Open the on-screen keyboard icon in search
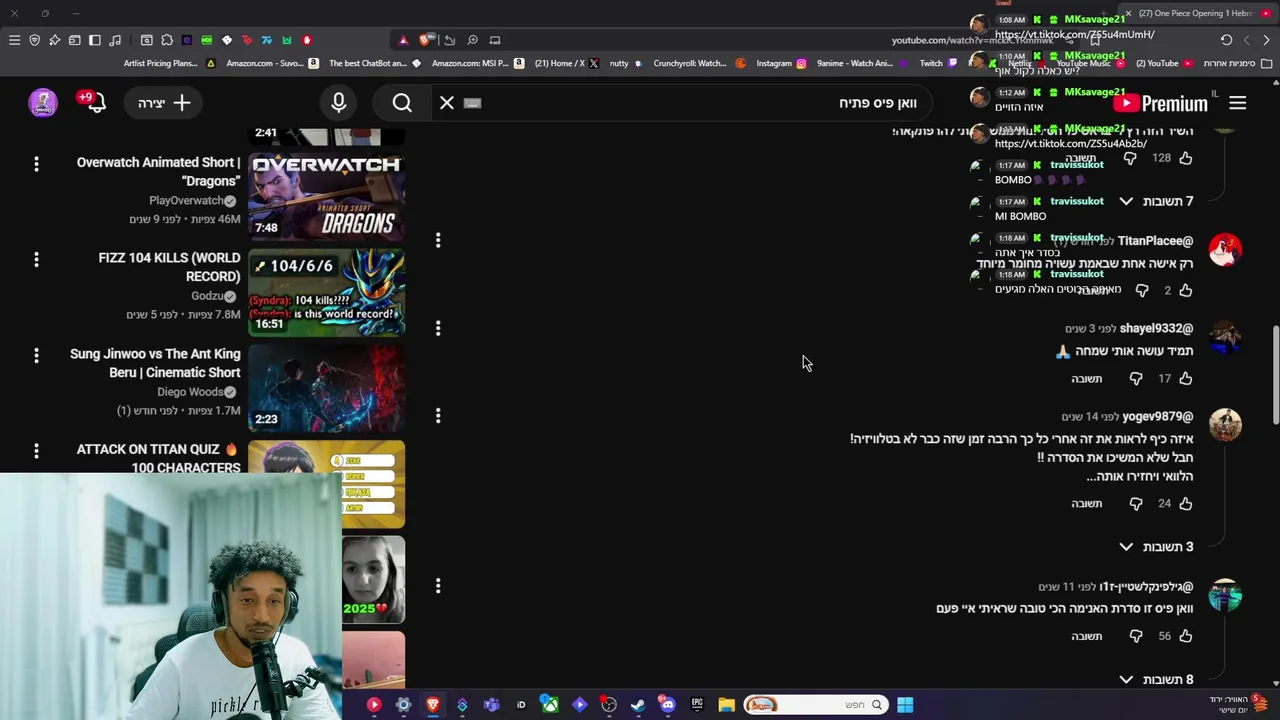The height and width of the screenshot is (720, 1280). pyautogui.click(x=473, y=103)
